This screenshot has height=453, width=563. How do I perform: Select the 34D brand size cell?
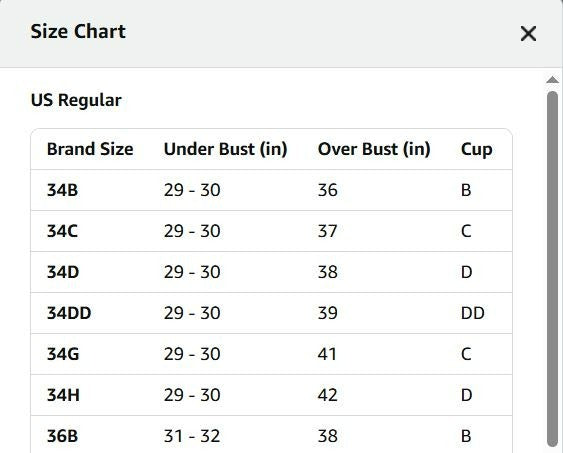click(63, 272)
